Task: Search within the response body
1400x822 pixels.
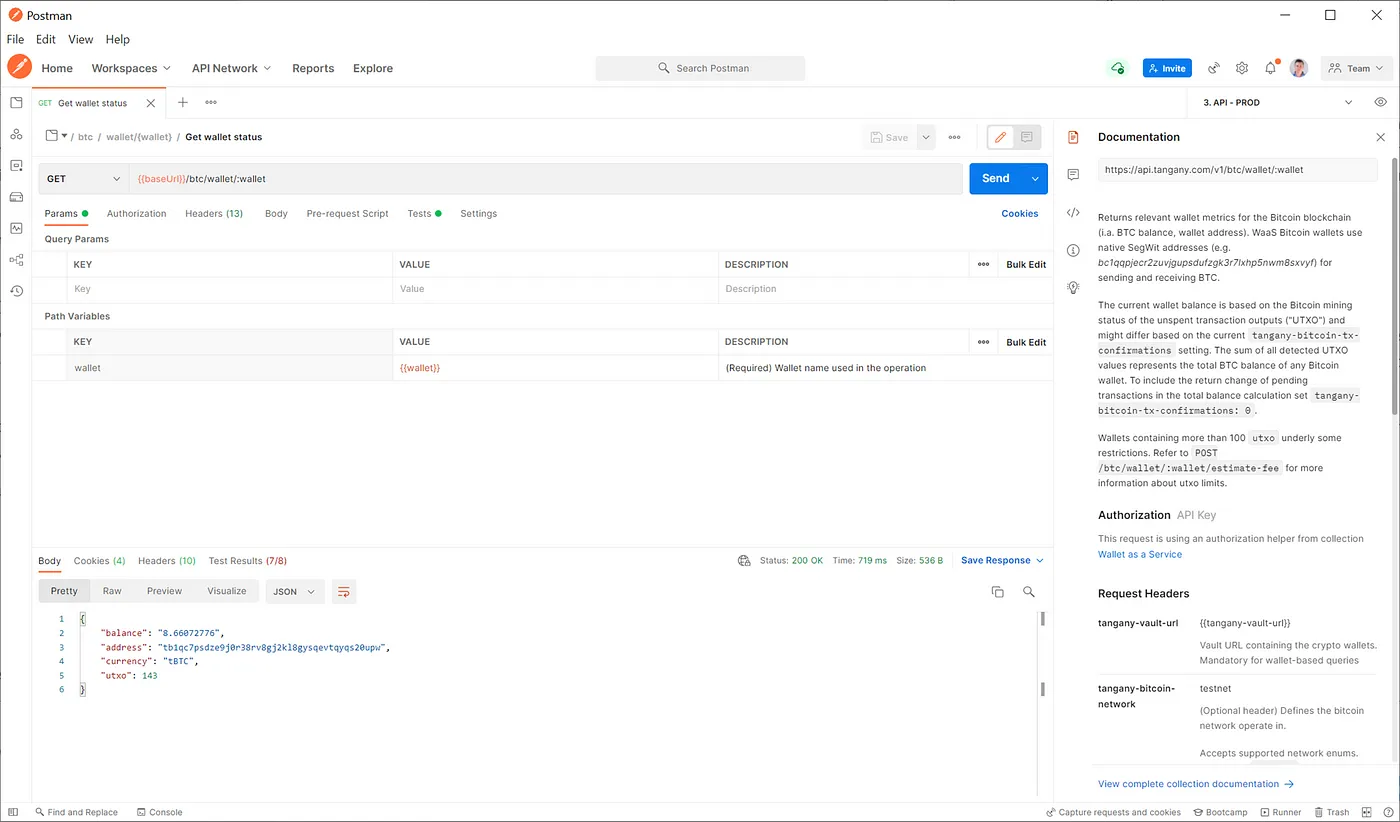Action: (1029, 592)
